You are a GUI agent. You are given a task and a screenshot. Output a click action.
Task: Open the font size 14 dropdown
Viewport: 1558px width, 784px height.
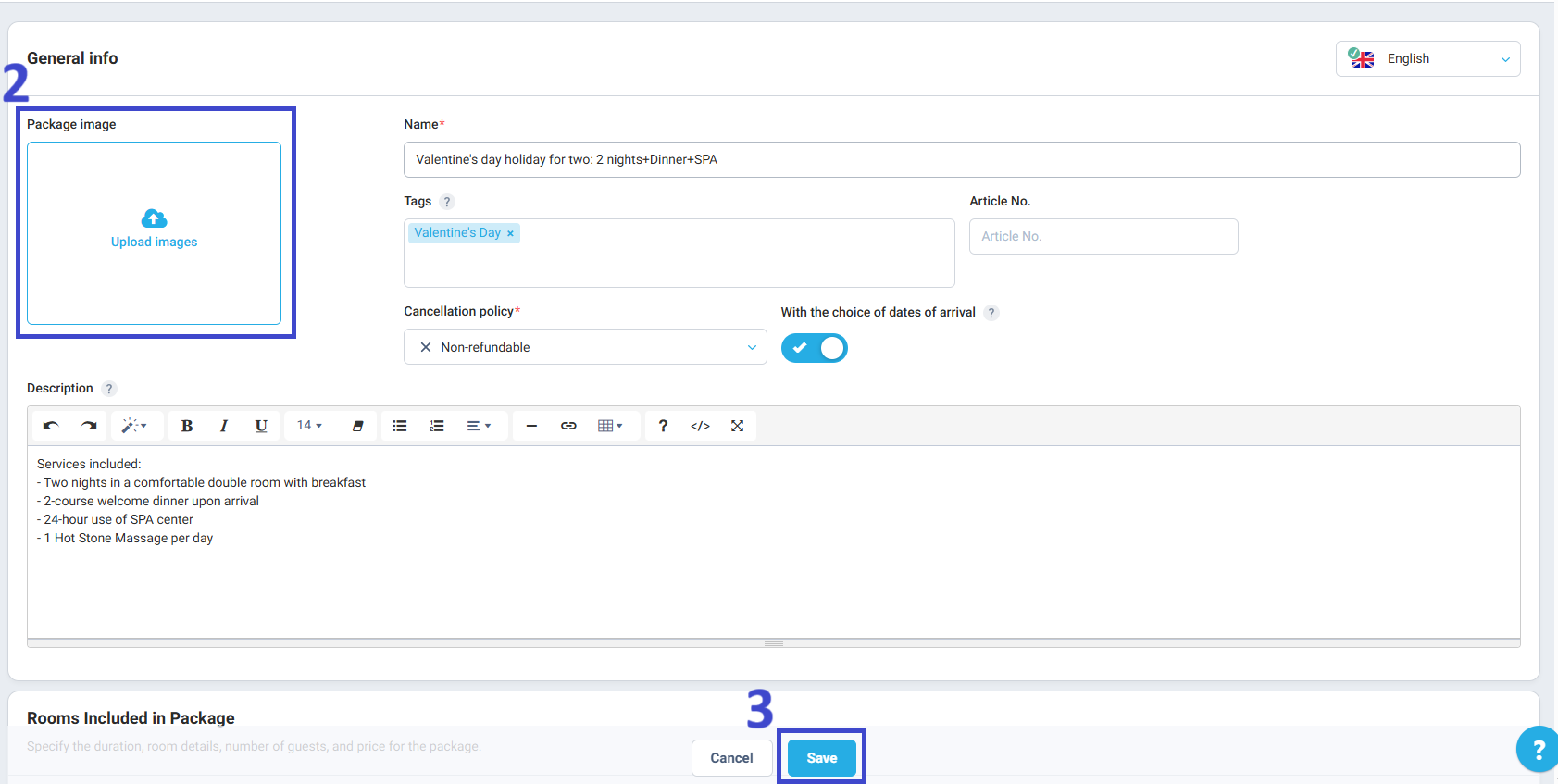tap(310, 426)
